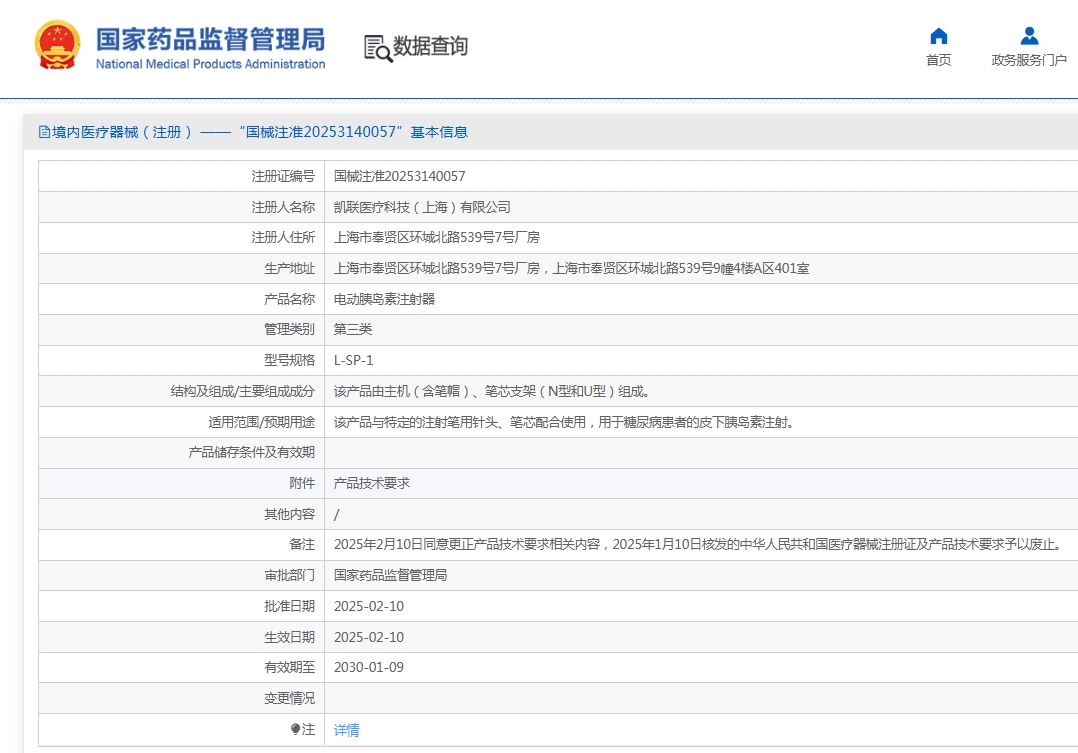The image size is (1078, 753).
Task: Open 政务服务门户 user icon
Action: 1029,36
